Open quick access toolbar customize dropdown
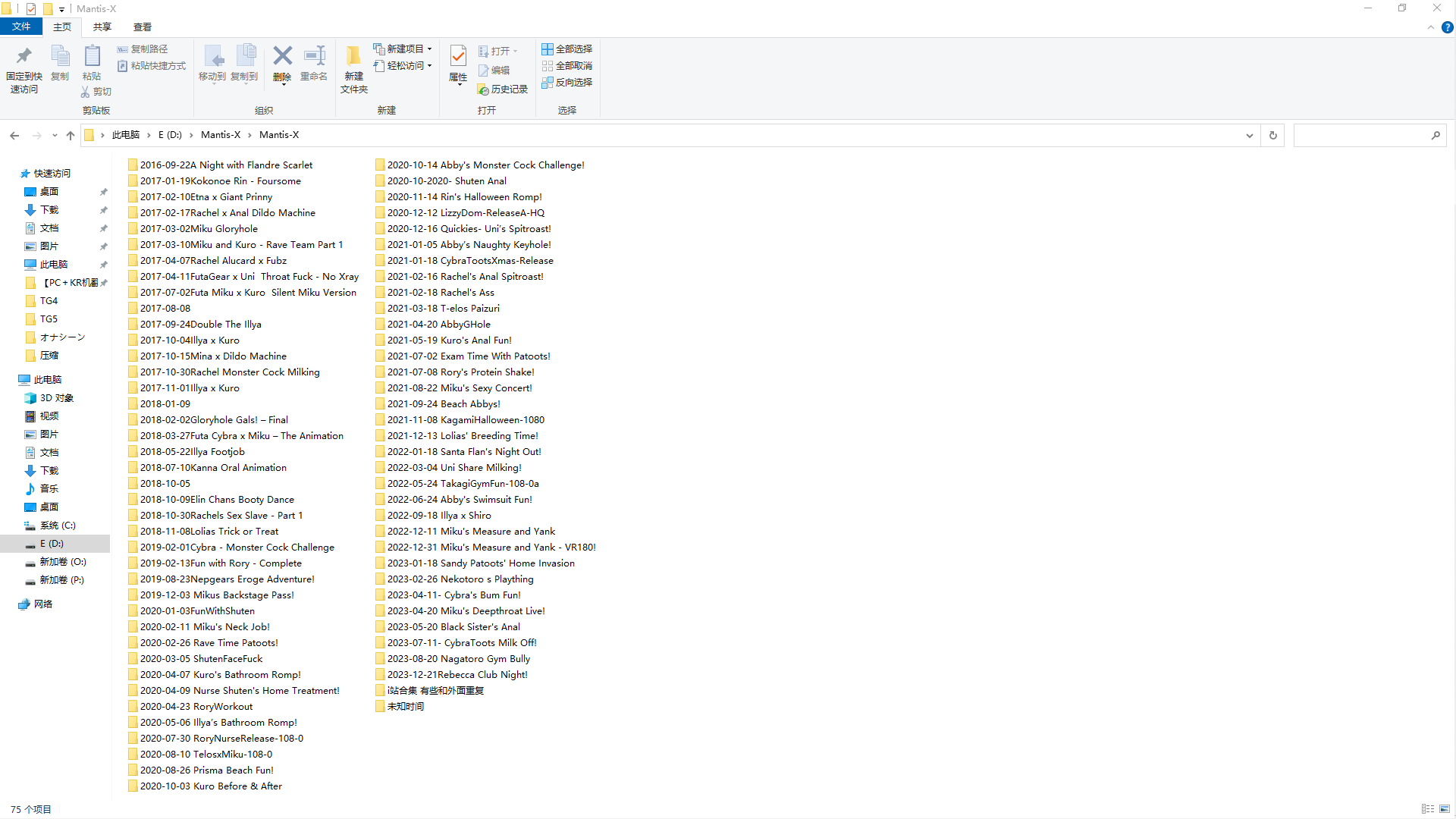 coord(62,9)
